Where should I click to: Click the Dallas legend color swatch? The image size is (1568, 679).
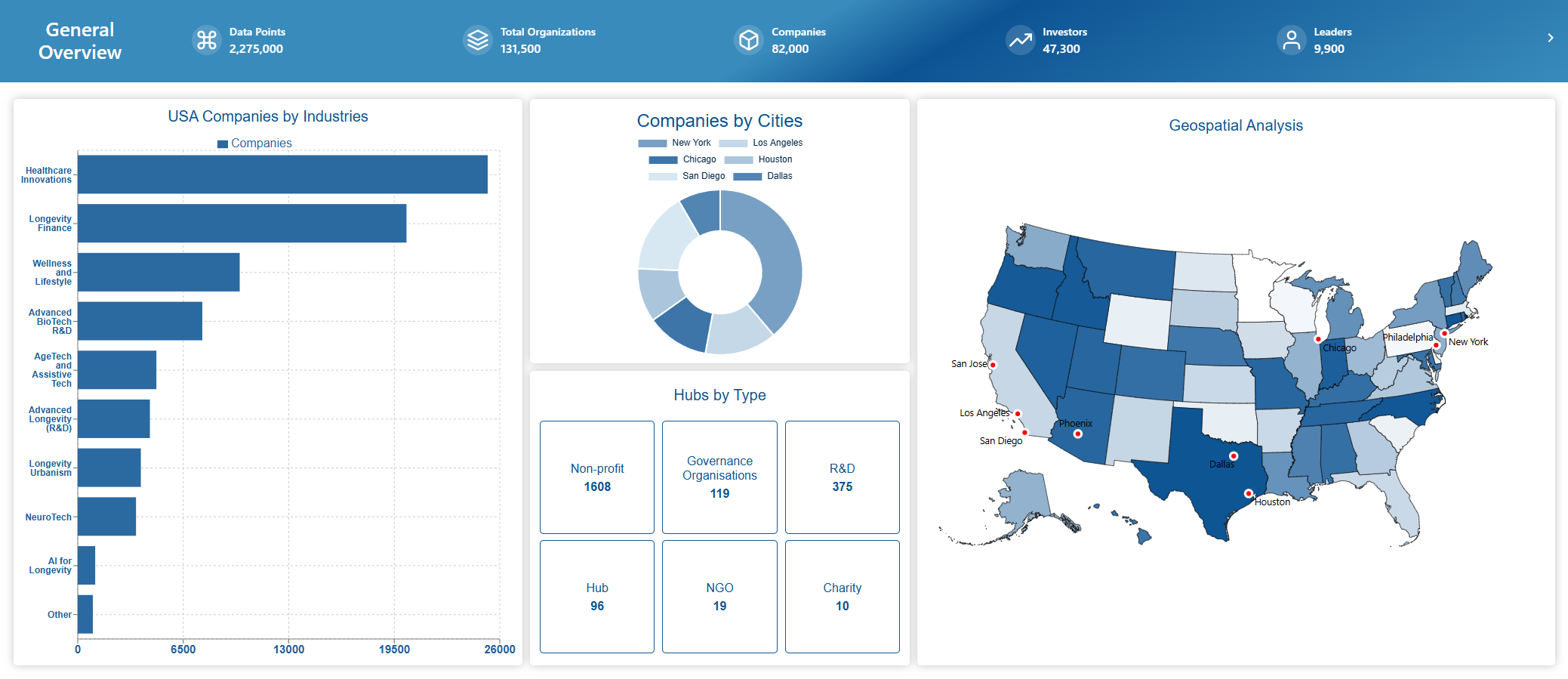(747, 177)
